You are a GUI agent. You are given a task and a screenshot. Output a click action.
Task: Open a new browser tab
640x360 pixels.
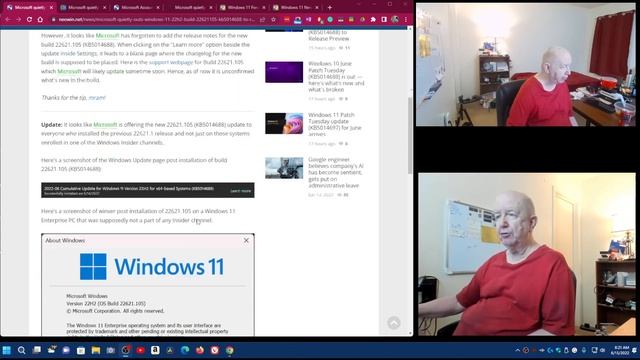click(330, 7)
